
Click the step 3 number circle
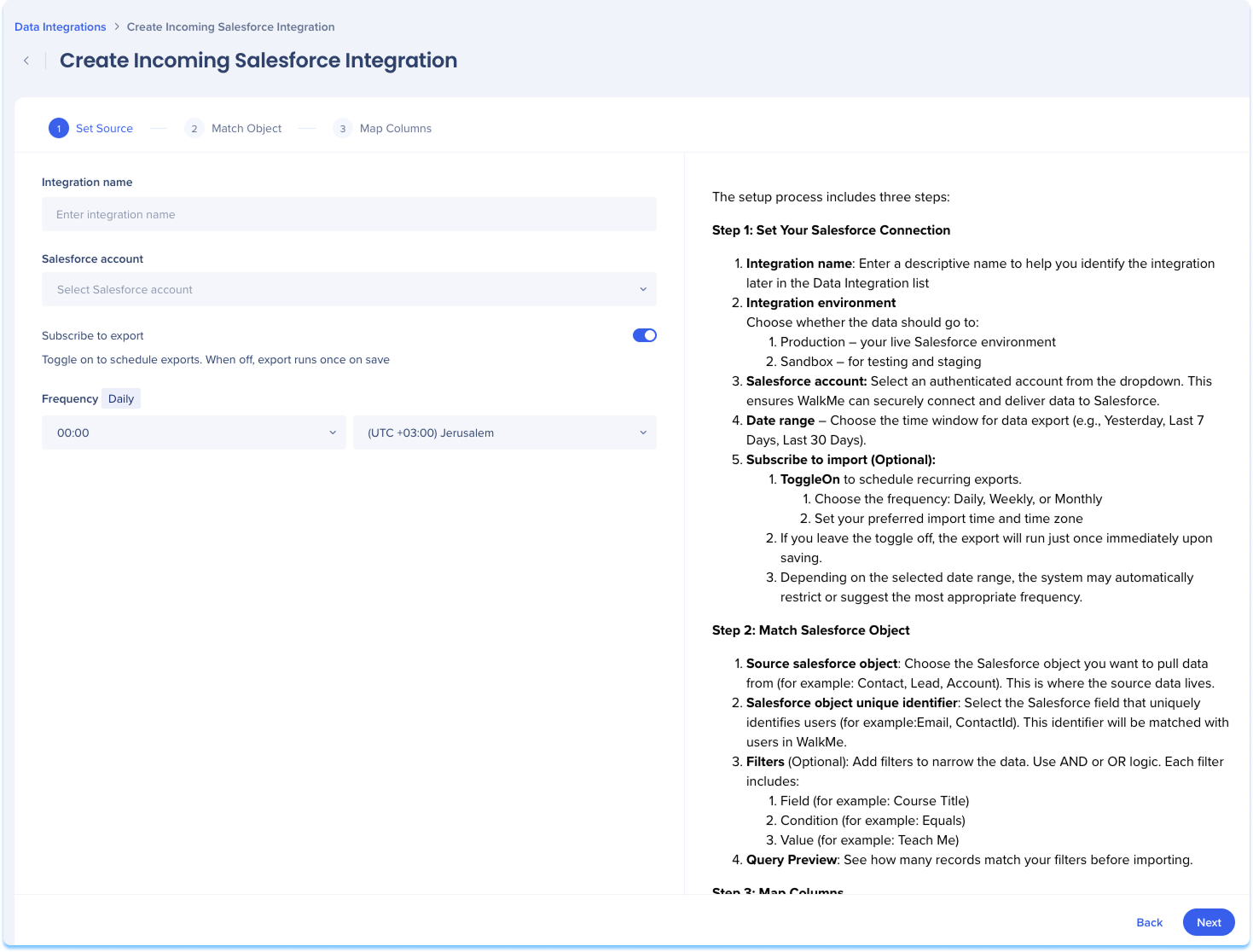(343, 129)
